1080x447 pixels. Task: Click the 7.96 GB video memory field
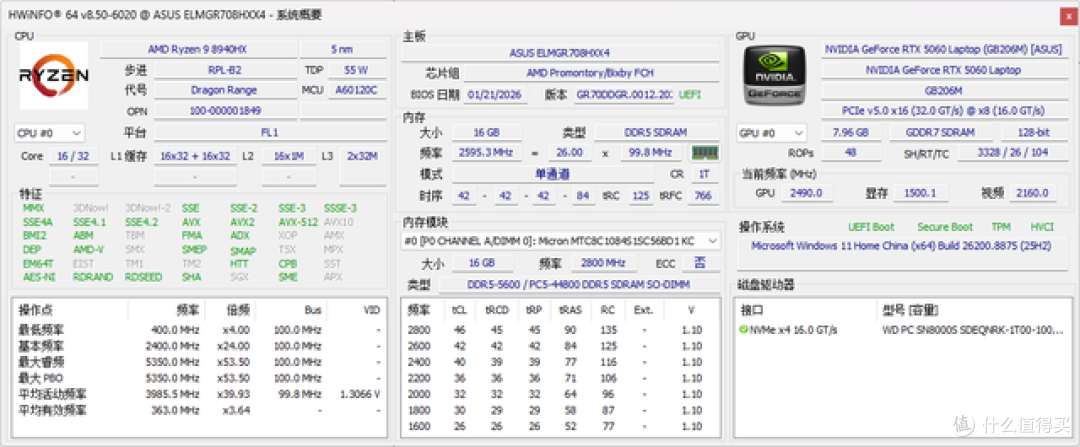(850, 132)
